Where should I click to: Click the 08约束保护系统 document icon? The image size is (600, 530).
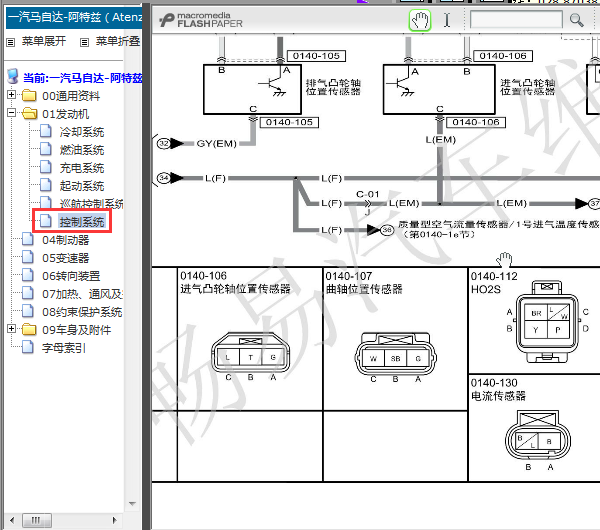coord(28,311)
